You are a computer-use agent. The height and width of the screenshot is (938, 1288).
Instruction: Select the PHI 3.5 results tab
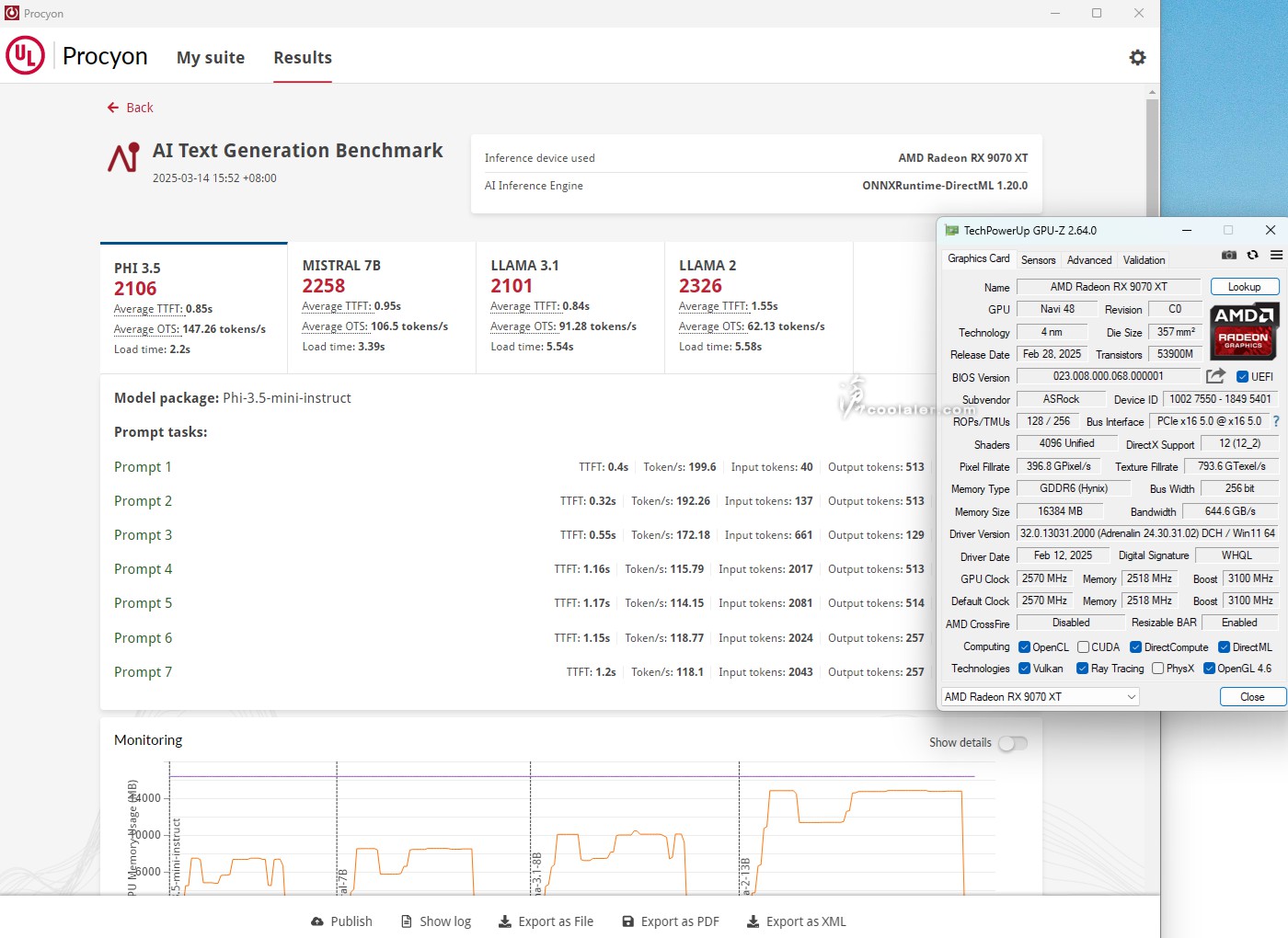tap(194, 308)
